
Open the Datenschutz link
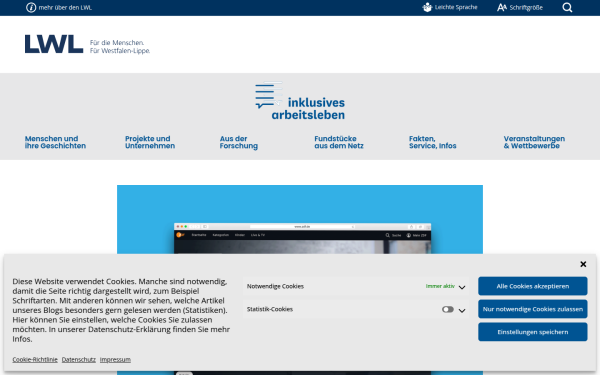(x=78, y=360)
